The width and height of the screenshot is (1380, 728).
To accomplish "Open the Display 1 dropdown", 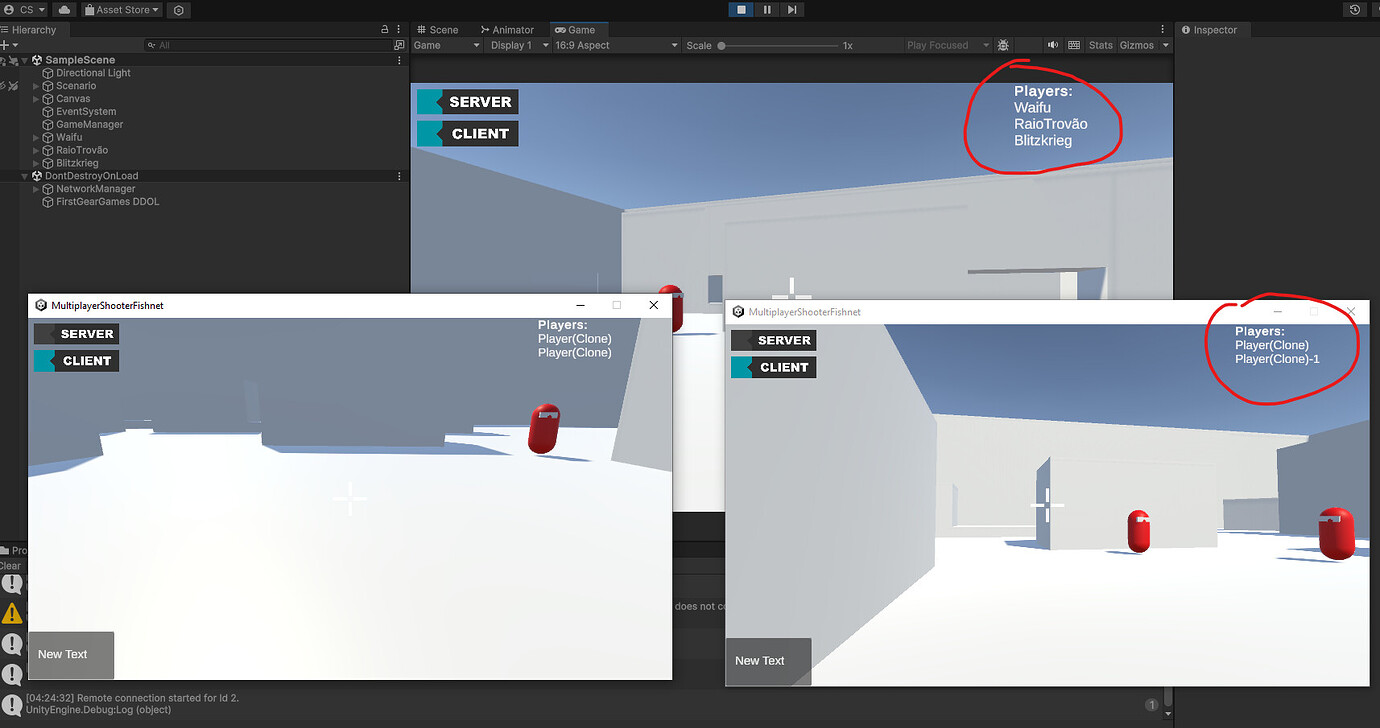I will 518,45.
